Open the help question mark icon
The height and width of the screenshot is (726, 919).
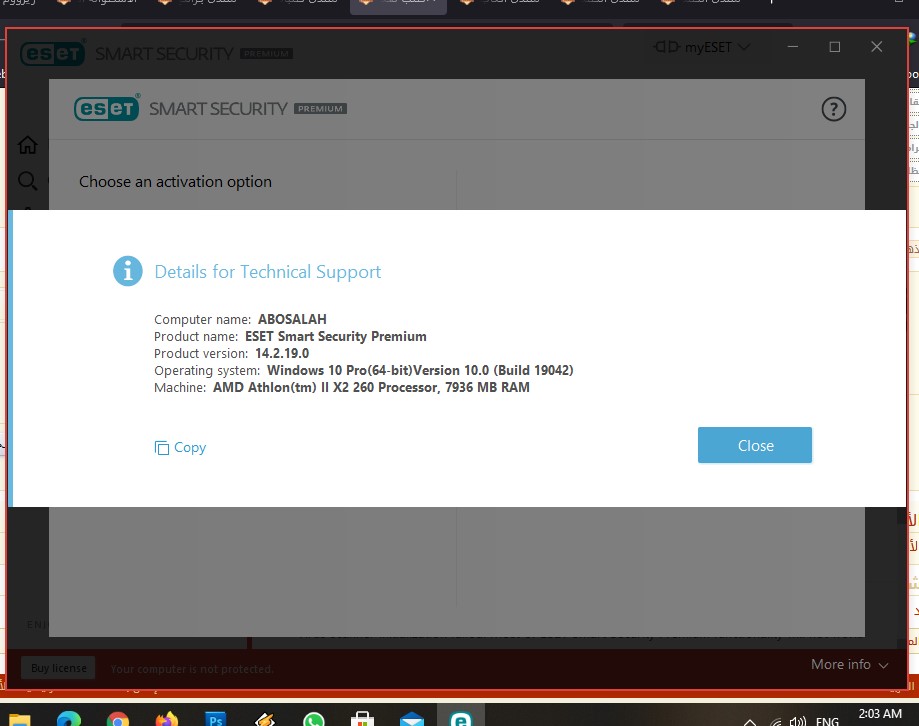coord(833,109)
